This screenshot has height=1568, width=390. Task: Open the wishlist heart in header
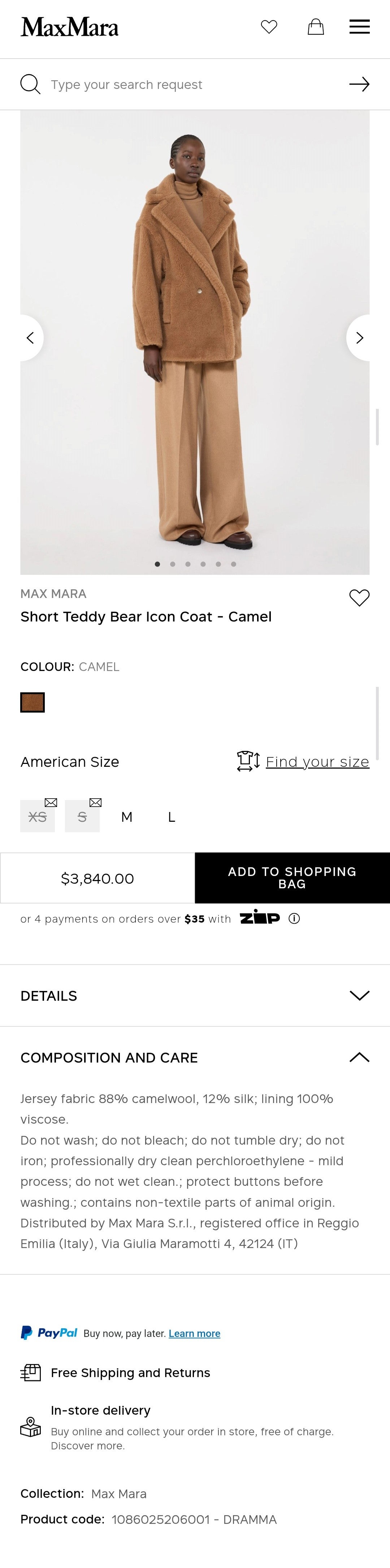(x=269, y=27)
